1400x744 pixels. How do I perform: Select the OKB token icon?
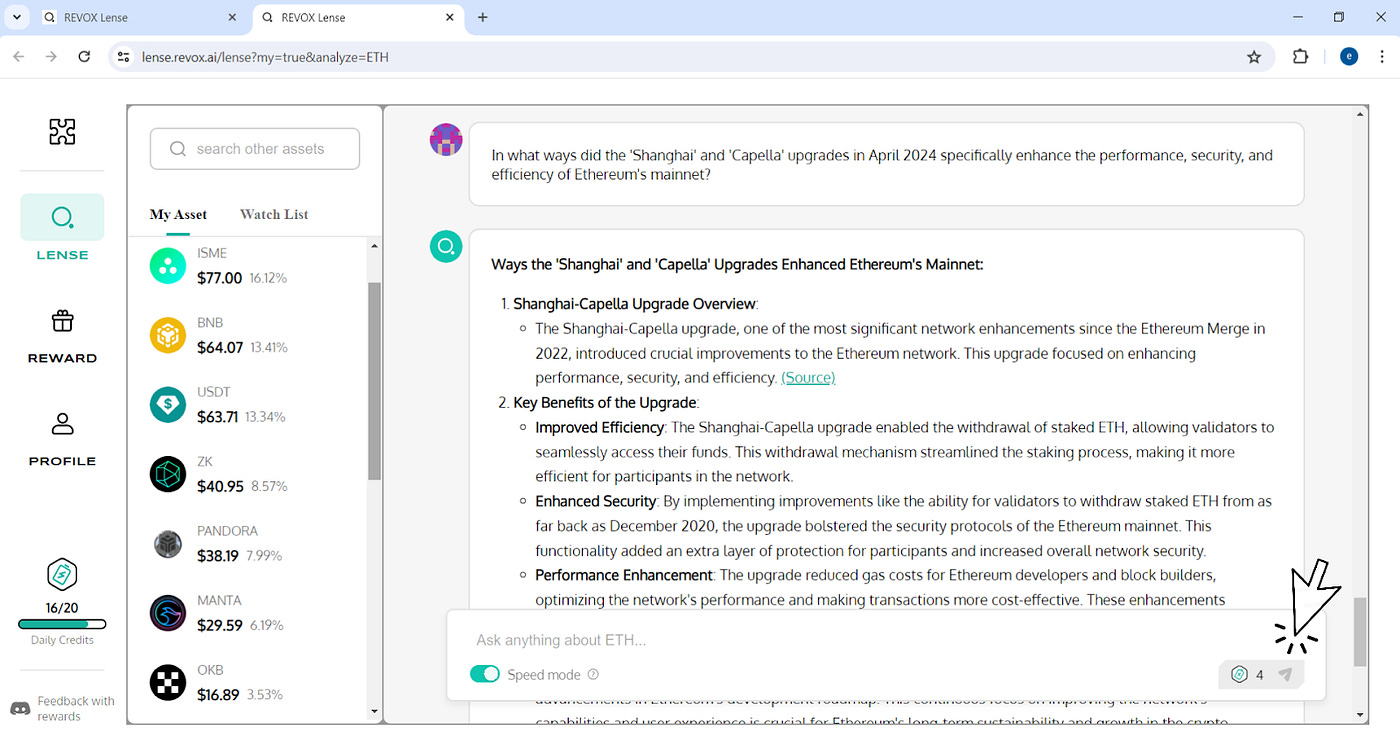tap(168, 683)
